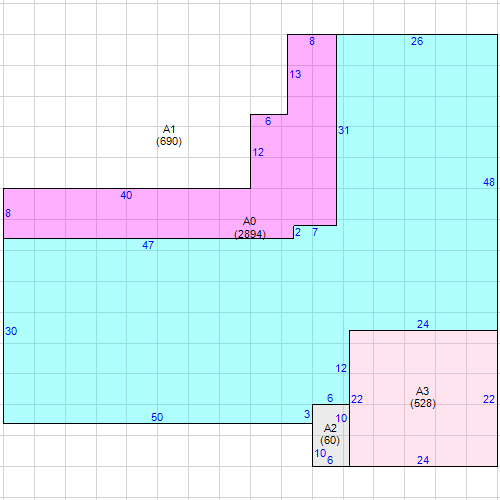Click the 7 dimension at the small notch

click(315, 232)
